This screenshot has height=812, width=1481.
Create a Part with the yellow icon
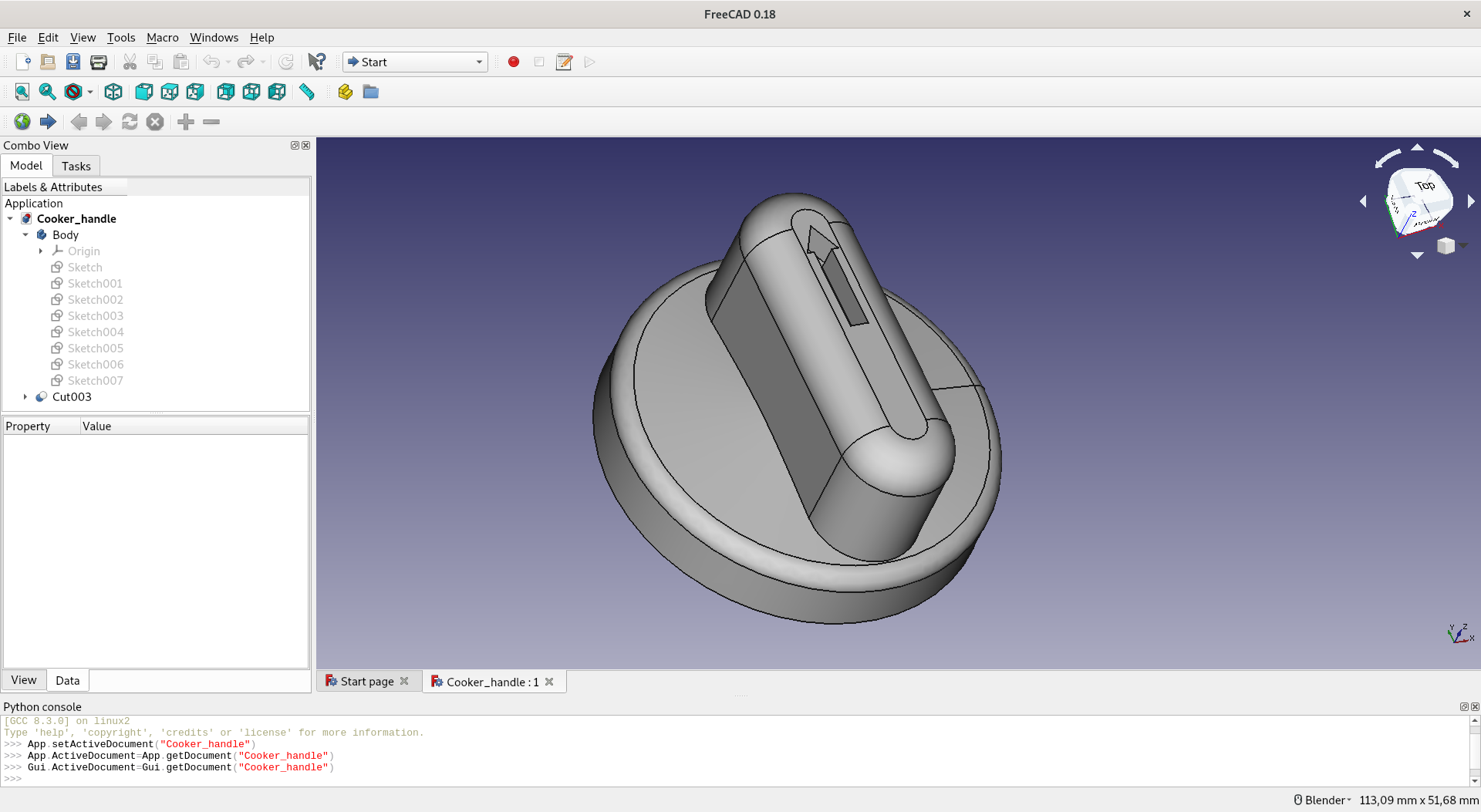pos(346,93)
